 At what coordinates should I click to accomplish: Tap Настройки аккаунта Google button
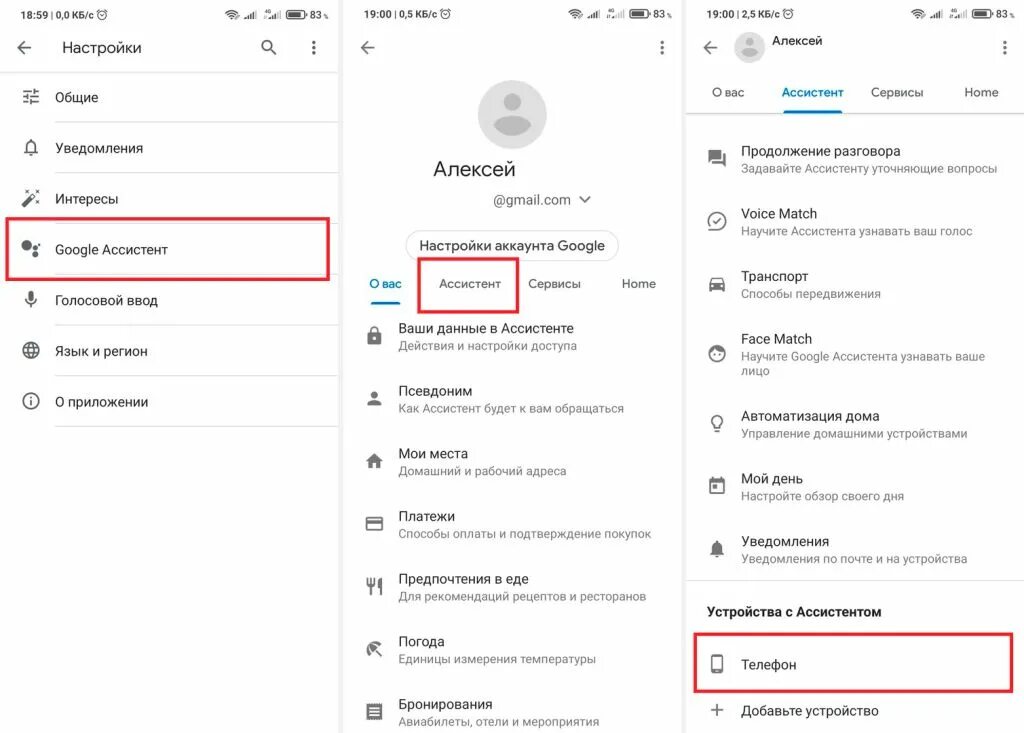tap(512, 246)
